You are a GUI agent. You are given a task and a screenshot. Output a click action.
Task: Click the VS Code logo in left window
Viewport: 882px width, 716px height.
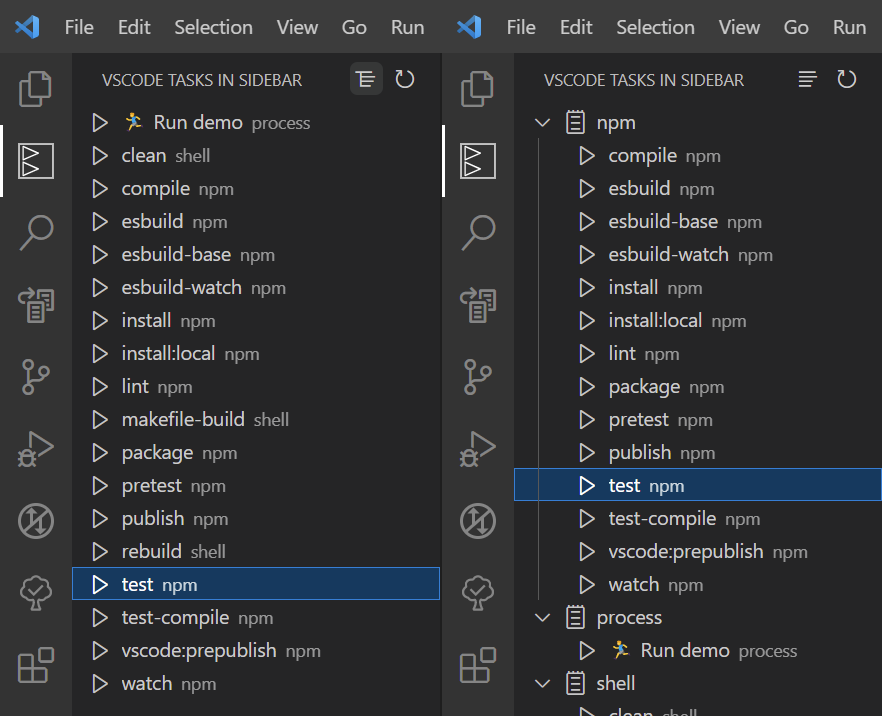click(27, 27)
